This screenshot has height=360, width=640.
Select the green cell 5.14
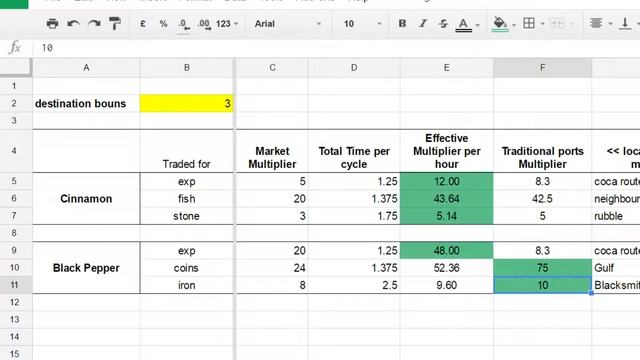click(447, 216)
